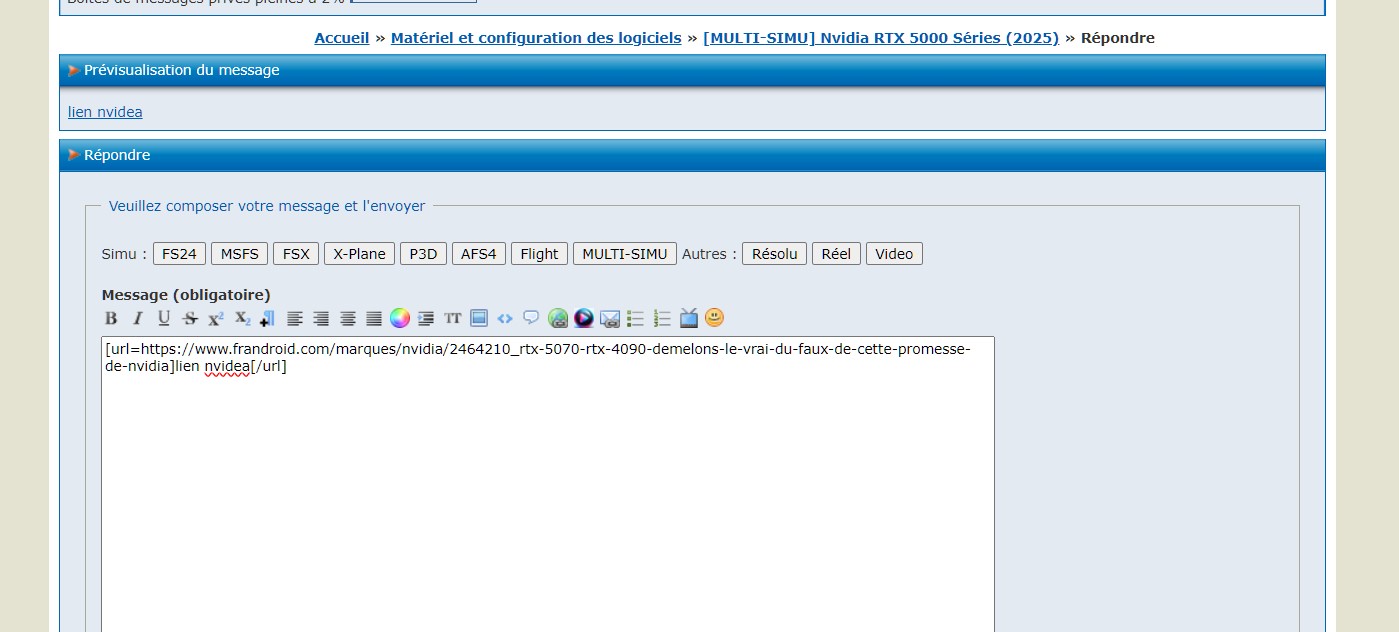
Task: Click inside the message text area
Action: (548, 484)
